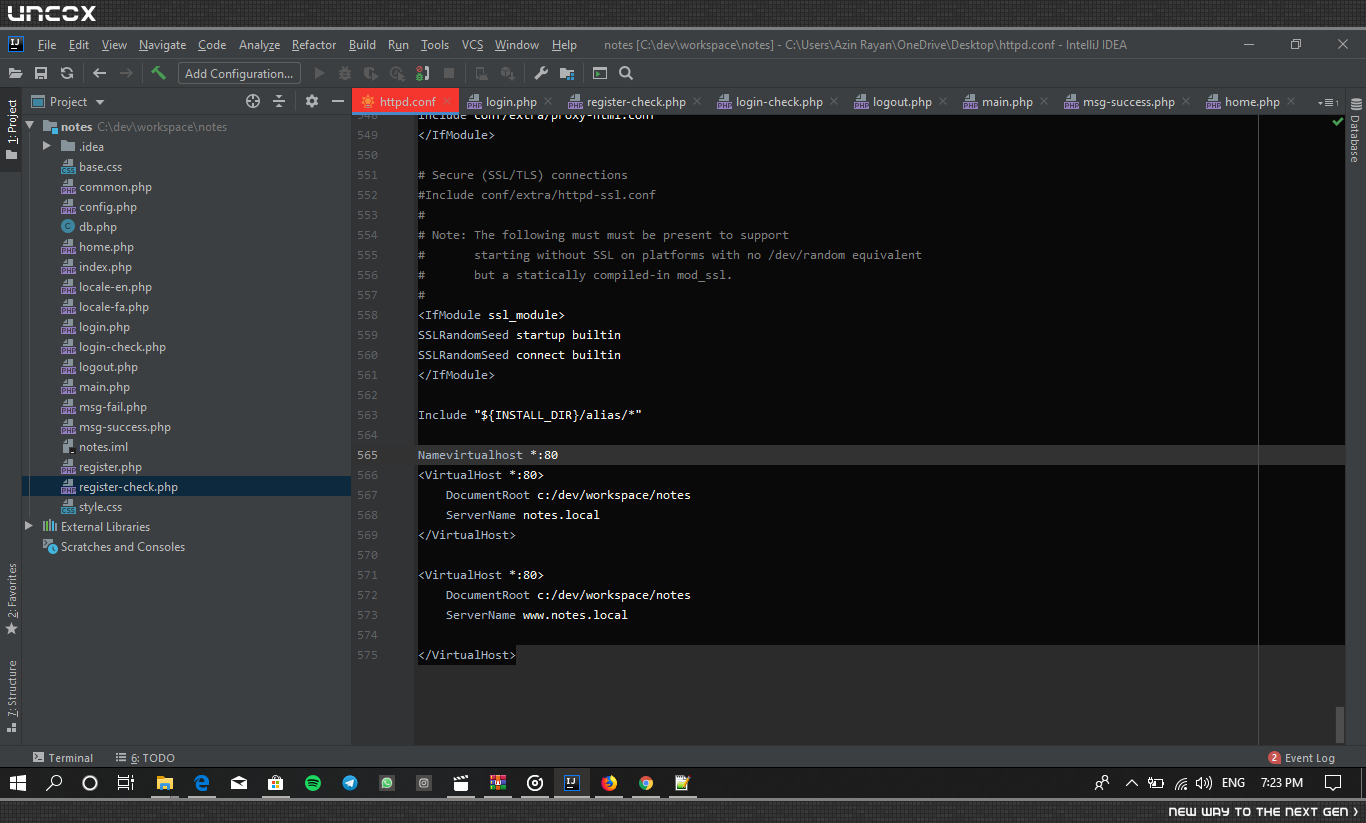The width and height of the screenshot is (1366, 823).
Task: Click the Open file toolbar icon
Action: pos(15,73)
